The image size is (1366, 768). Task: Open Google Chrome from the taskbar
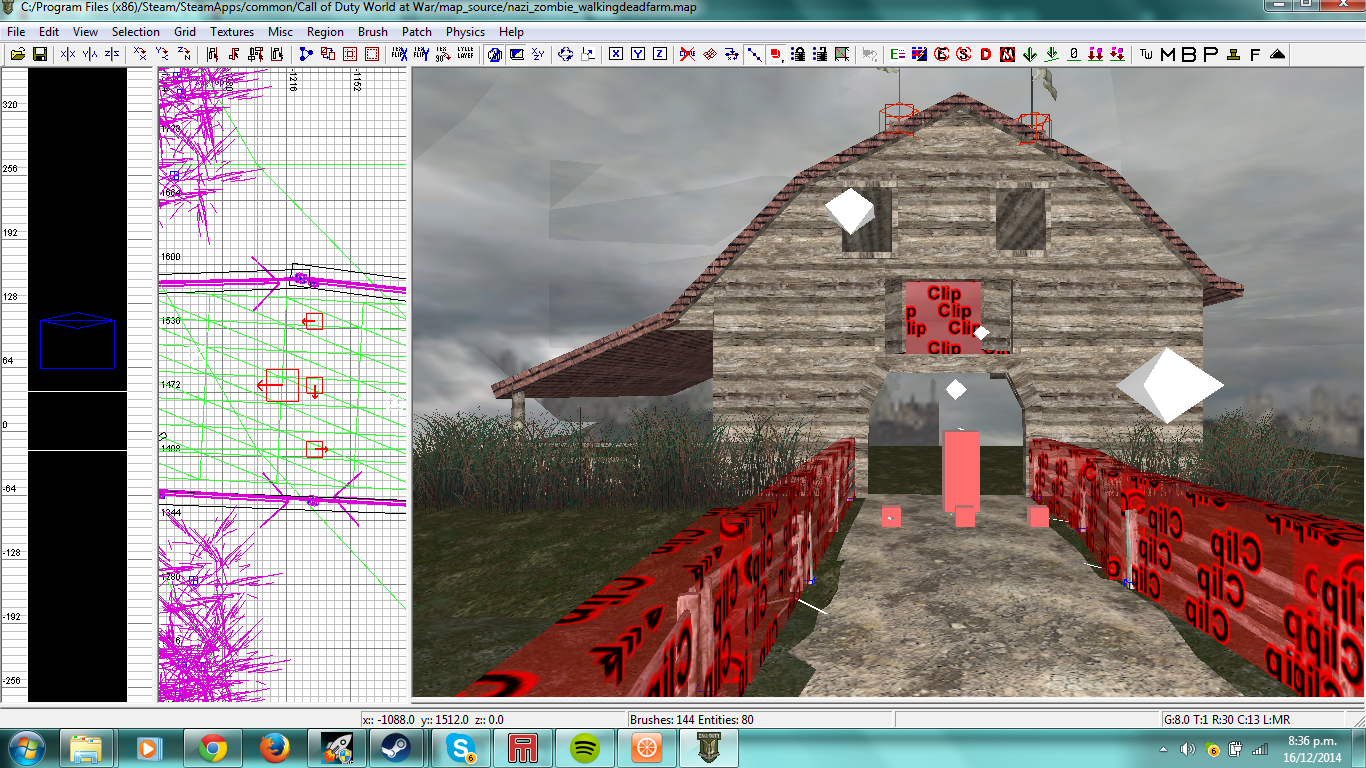[x=212, y=748]
